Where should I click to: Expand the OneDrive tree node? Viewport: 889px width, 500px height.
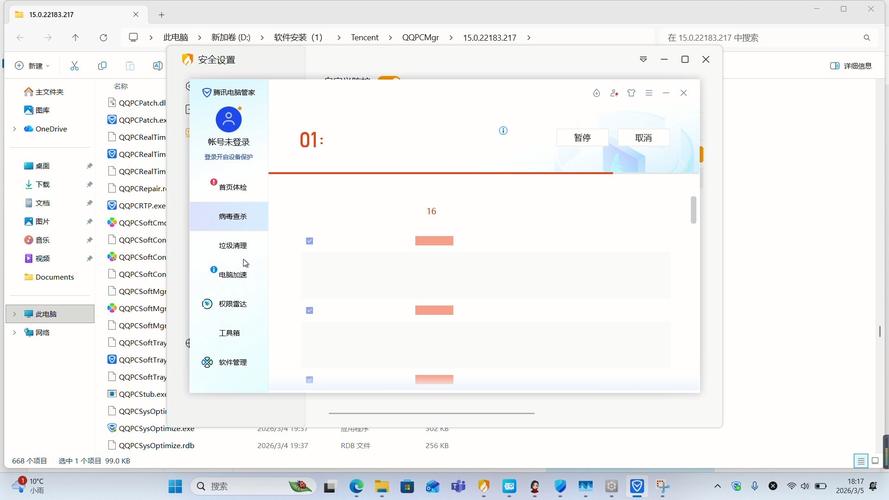point(15,129)
